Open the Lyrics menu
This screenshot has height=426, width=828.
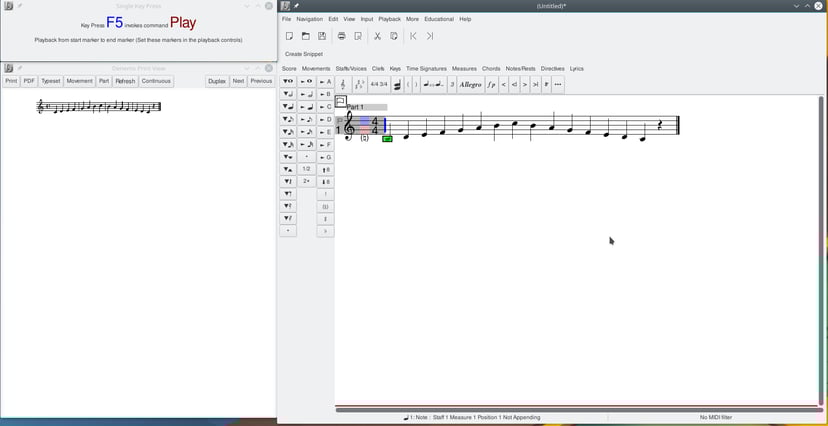[x=577, y=69]
